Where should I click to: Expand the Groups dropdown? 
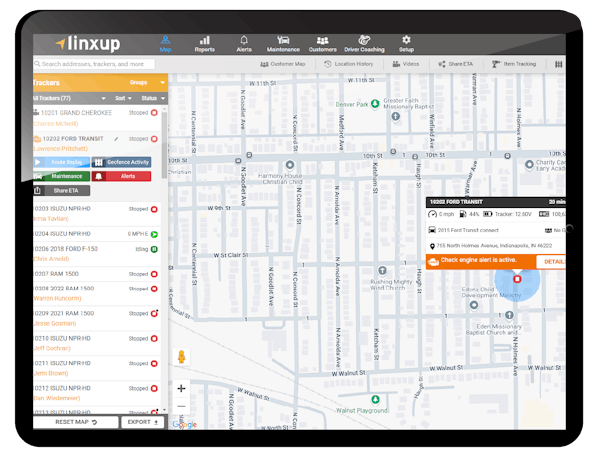pos(147,82)
